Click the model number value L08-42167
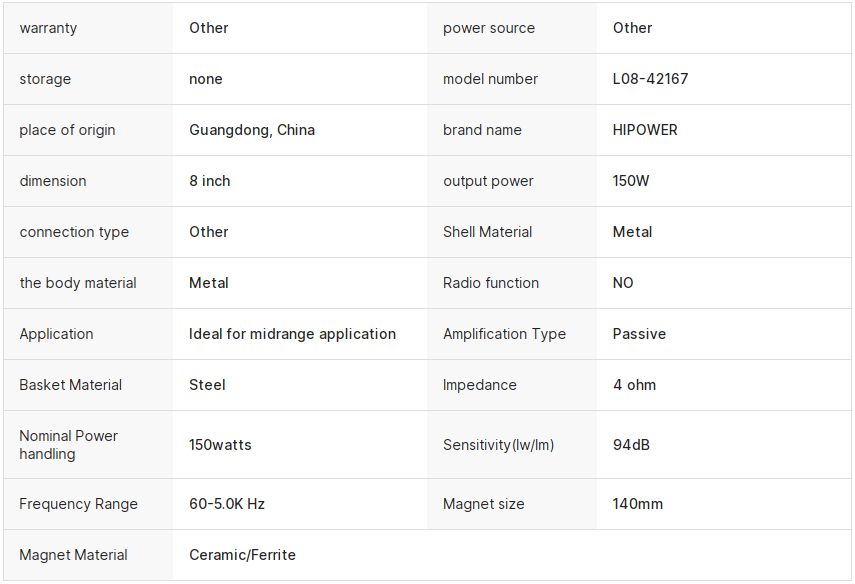This screenshot has height=584, width=855. [650, 79]
